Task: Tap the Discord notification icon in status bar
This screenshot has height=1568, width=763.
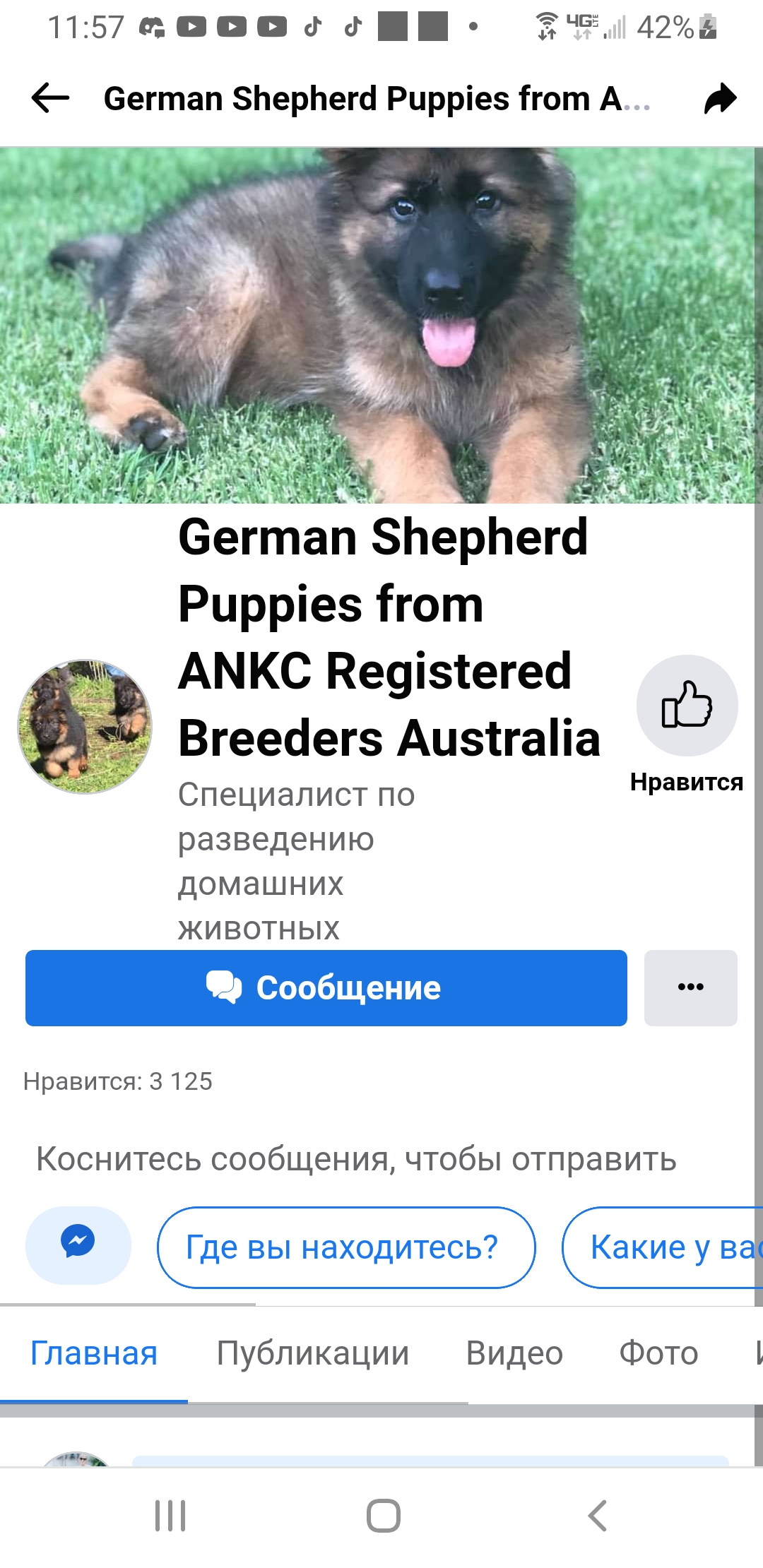Action: 151,28
